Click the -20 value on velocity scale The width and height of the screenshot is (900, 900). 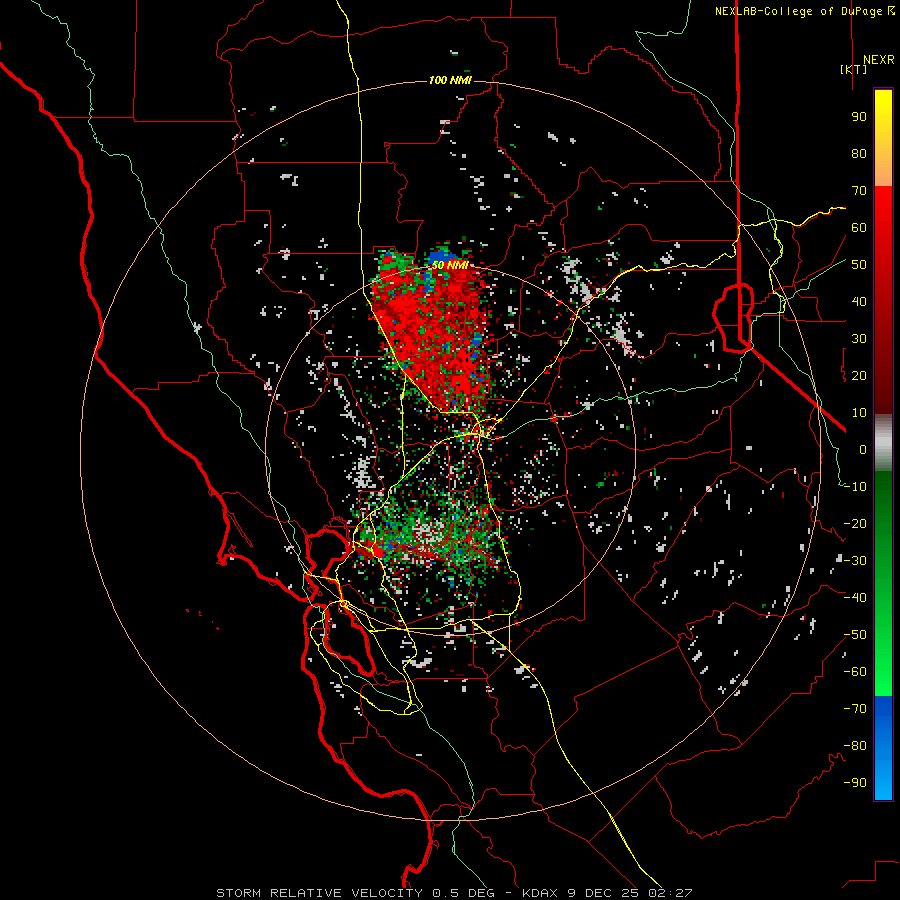[855, 524]
